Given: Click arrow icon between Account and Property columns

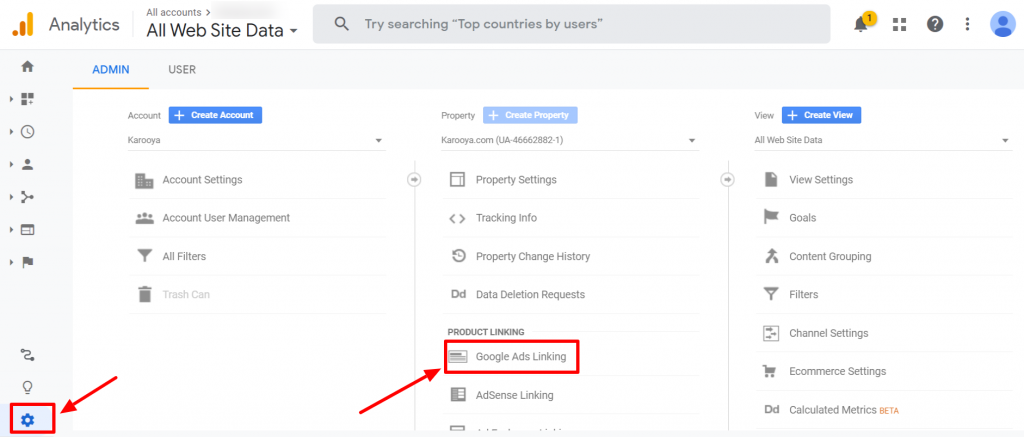Looking at the screenshot, I should [x=414, y=180].
